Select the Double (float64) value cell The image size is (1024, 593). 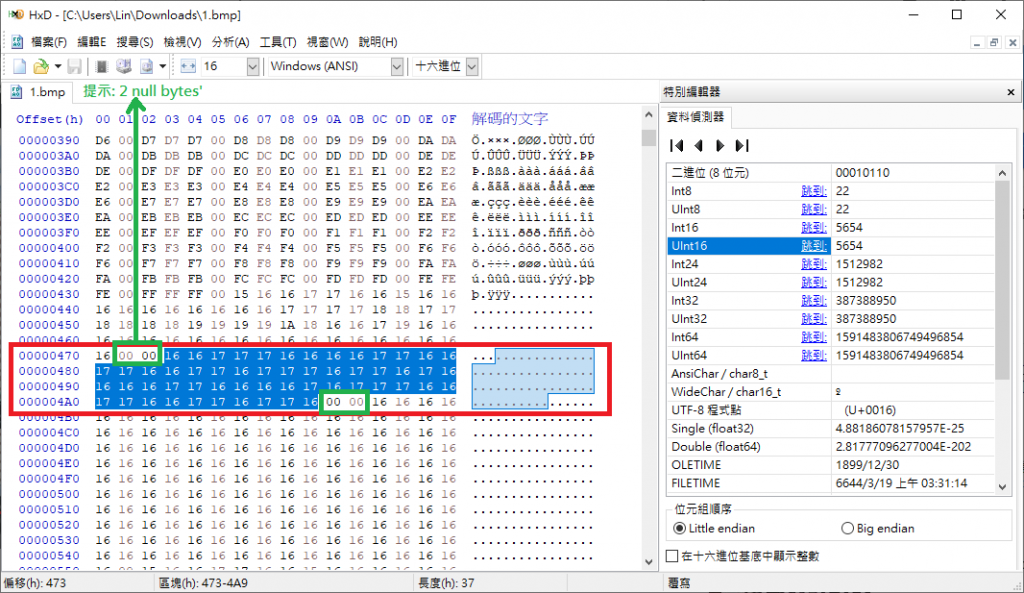912,447
